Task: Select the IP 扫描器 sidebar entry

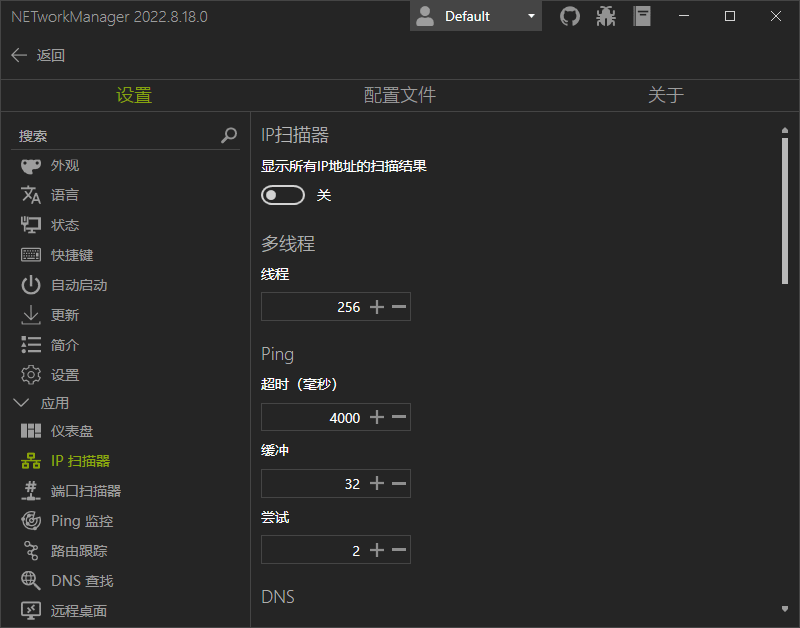Action: (65, 461)
